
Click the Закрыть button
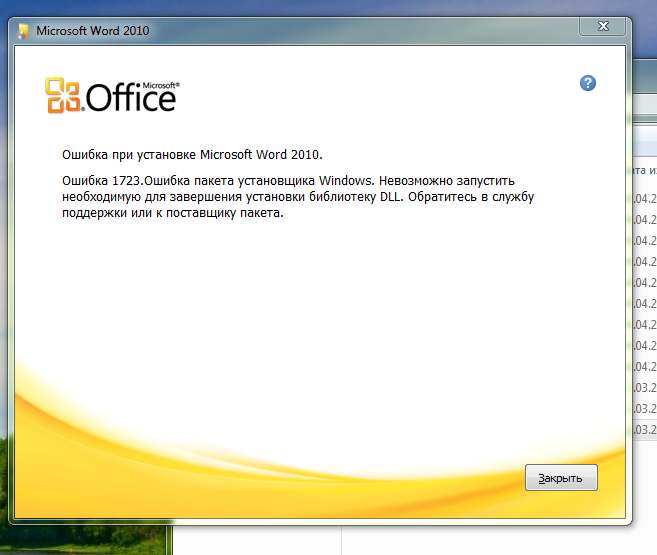click(561, 478)
